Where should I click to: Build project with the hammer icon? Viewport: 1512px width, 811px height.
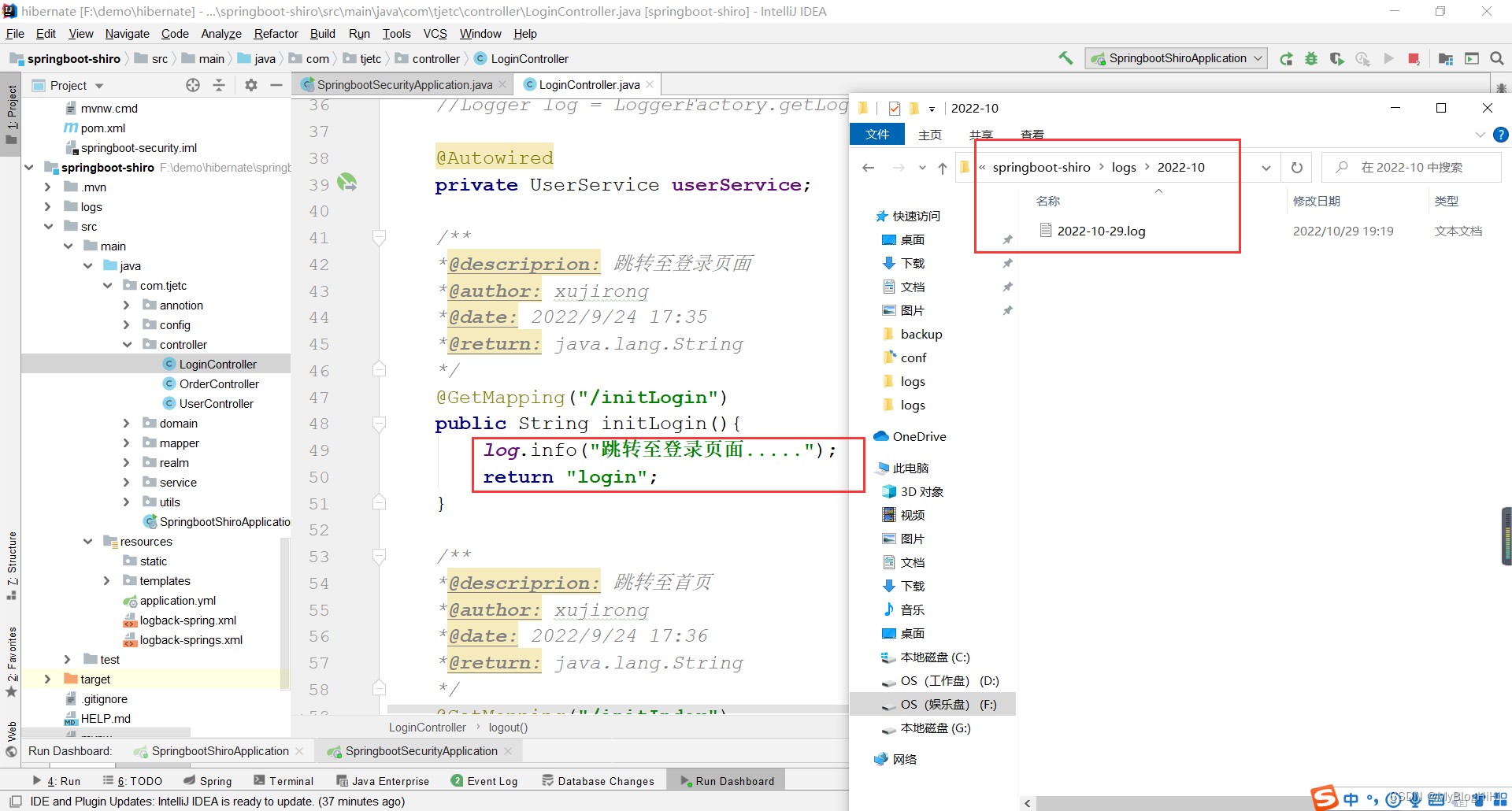coord(1065,58)
